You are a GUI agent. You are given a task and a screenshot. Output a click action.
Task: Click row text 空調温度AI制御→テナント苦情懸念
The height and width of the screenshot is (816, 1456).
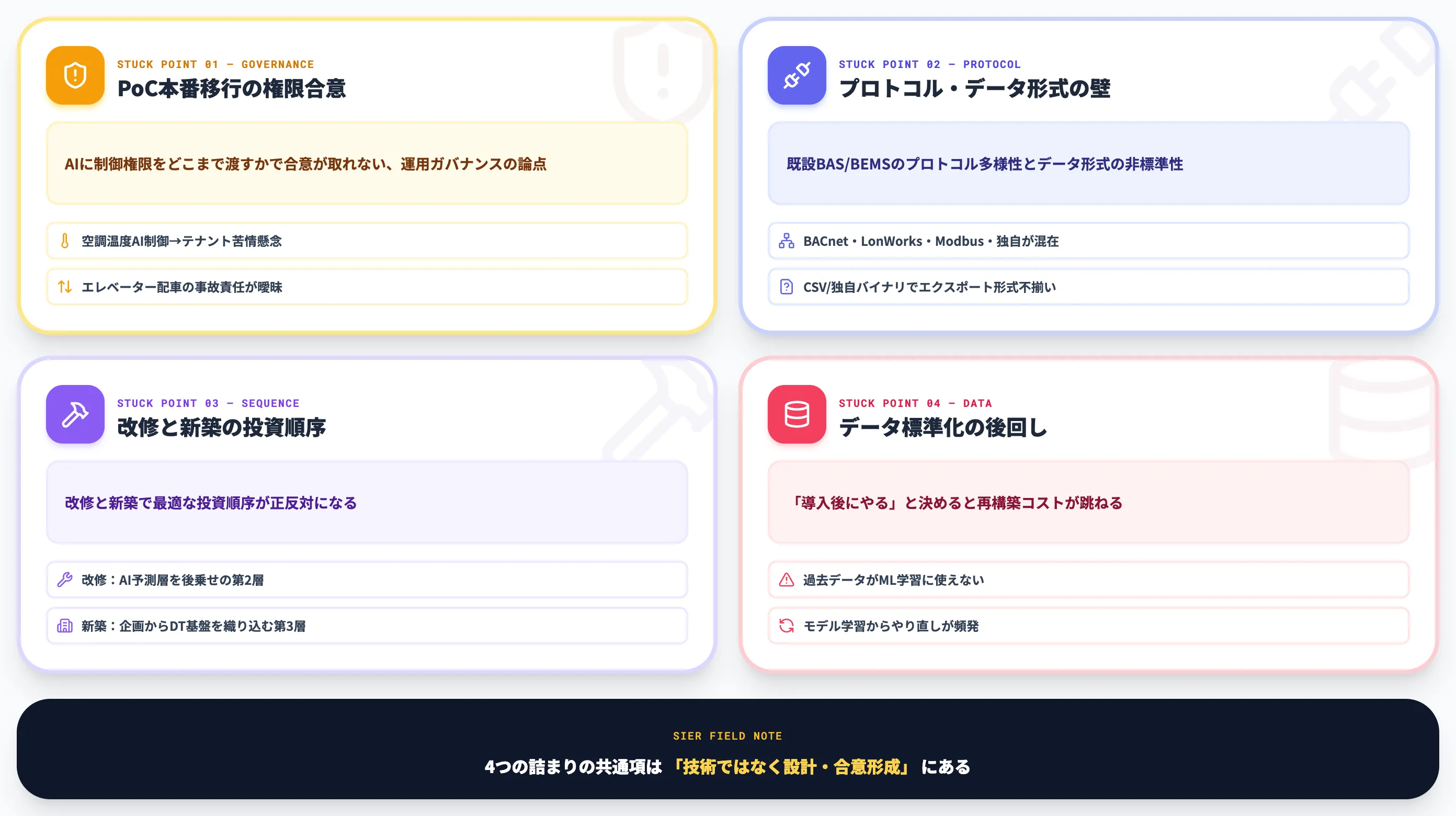pyautogui.click(x=181, y=241)
